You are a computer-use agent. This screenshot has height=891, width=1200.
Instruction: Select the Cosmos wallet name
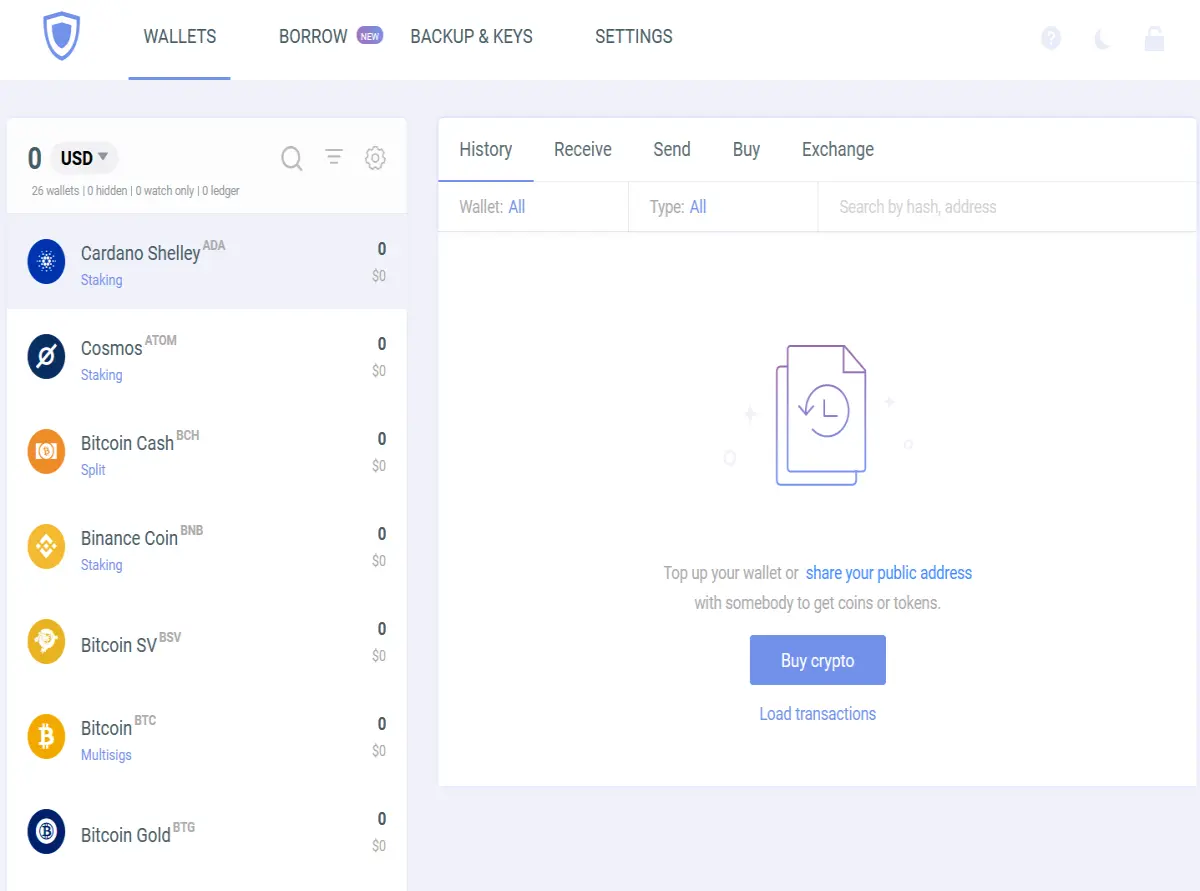pyautogui.click(x=112, y=349)
